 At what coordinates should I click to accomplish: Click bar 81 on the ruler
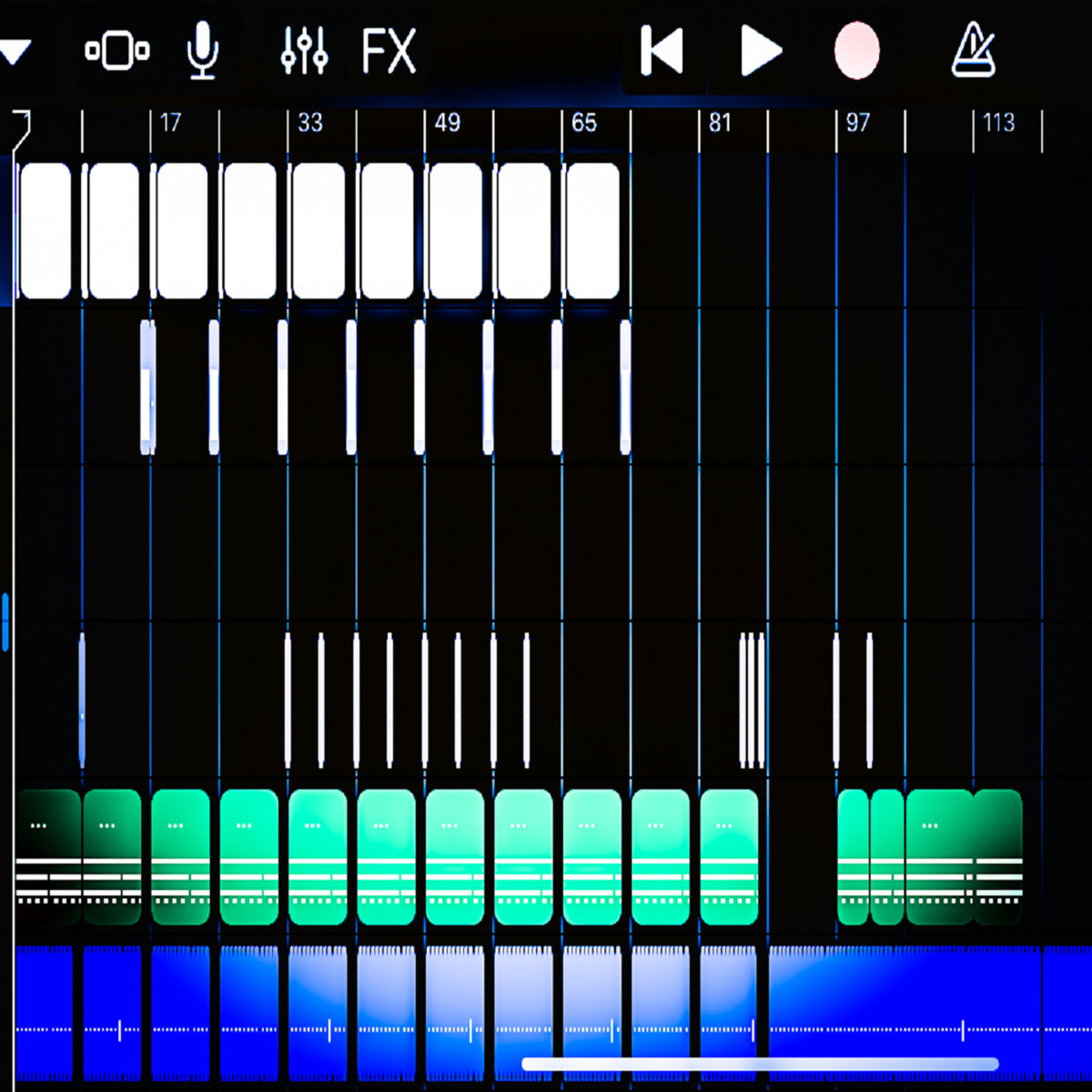click(x=720, y=123)
